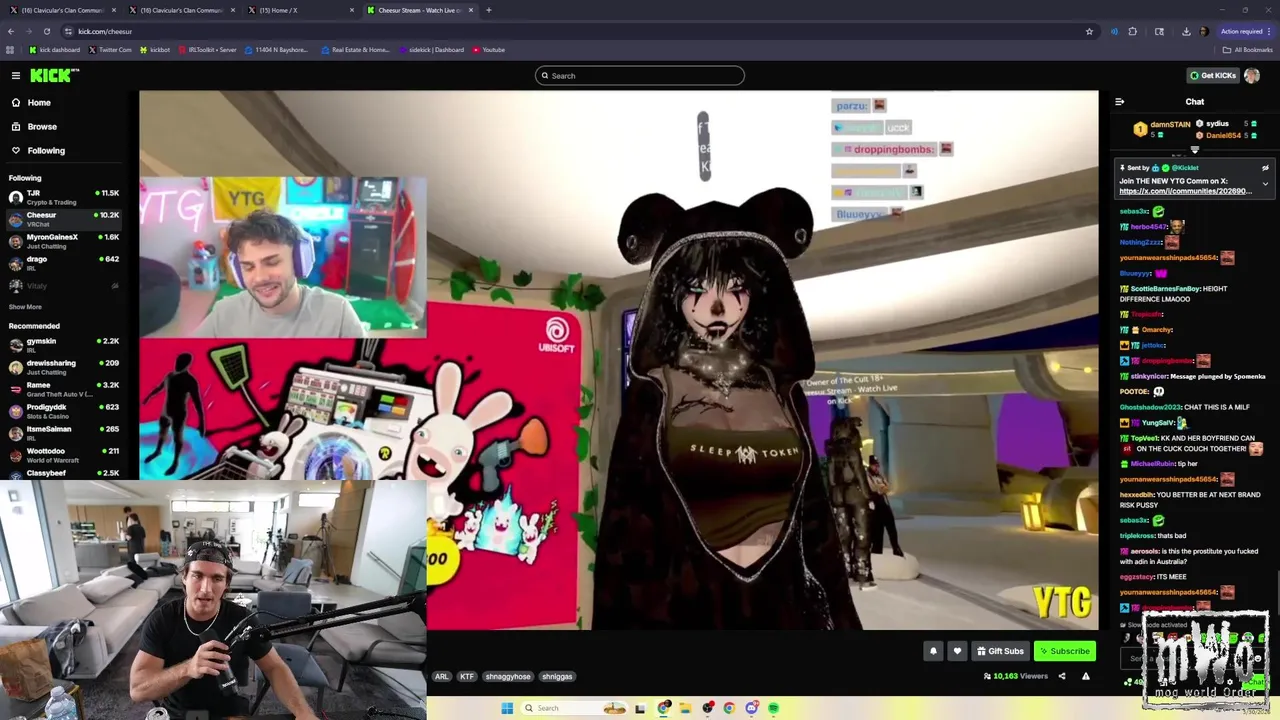Click the Get KICKs button
This screenshot has width=1280, height=720.
point(1212,75)
